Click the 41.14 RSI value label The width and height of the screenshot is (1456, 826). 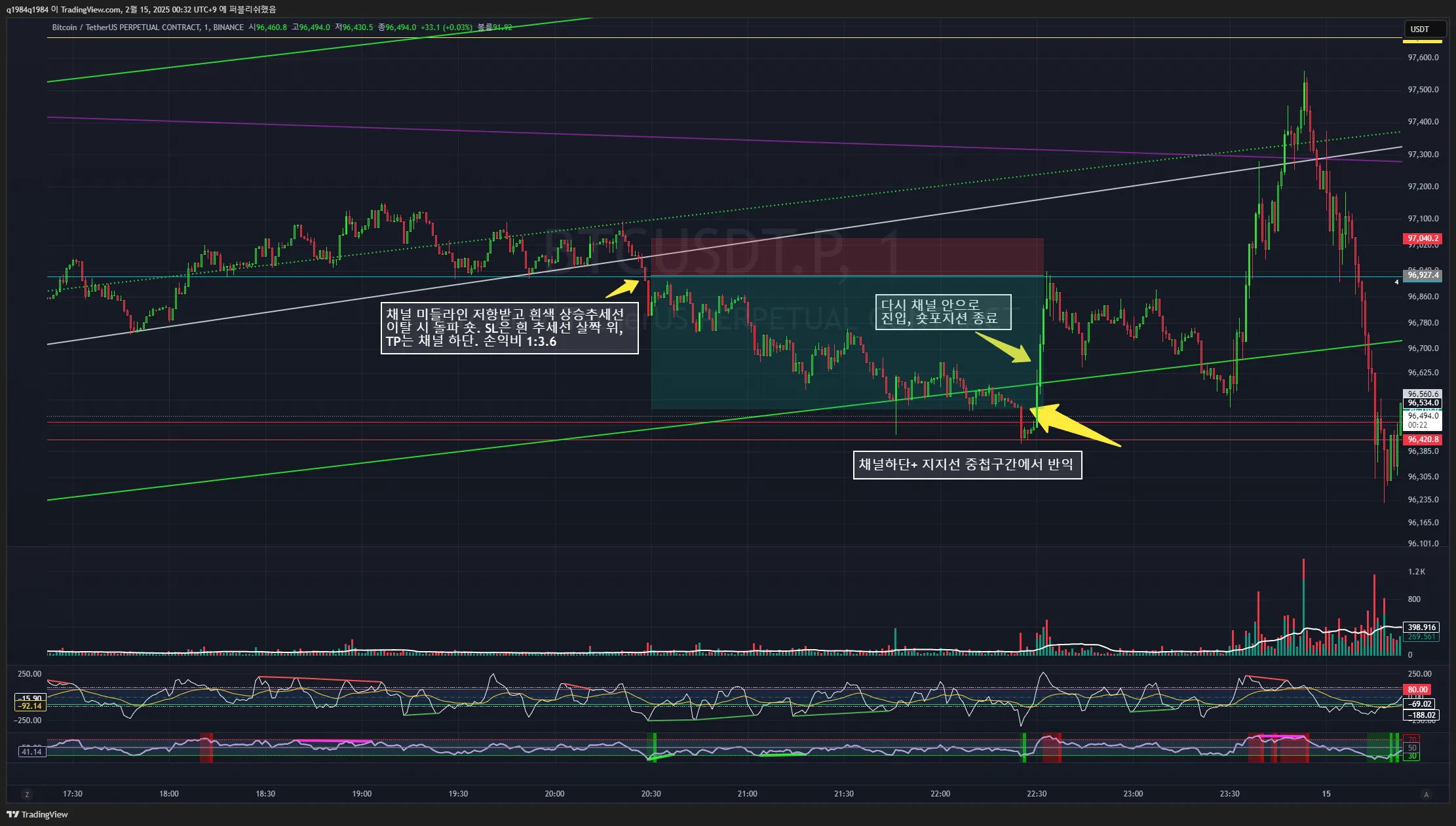[31, 752]
